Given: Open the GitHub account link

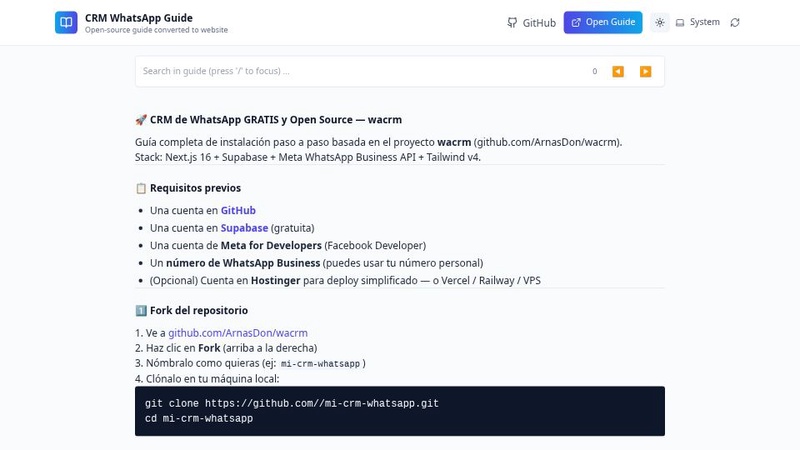Looking at the screenshot, I should click(238, 210).
